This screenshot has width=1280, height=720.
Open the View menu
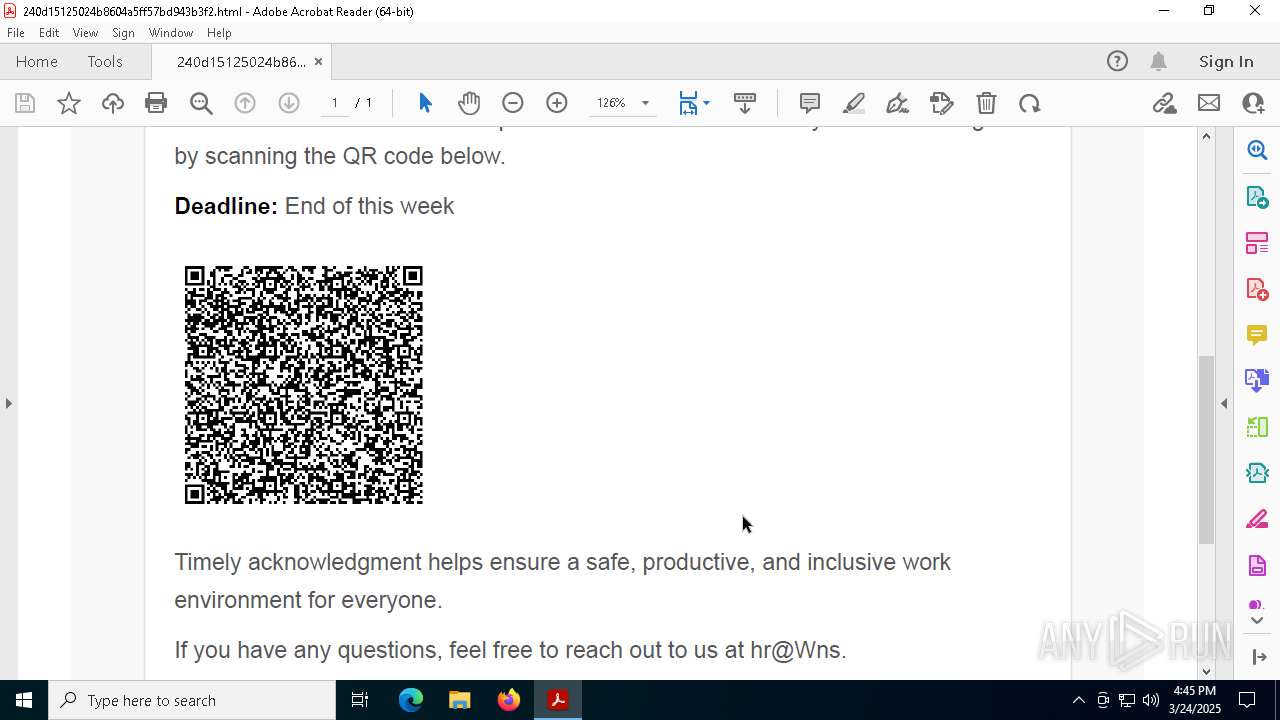(x=85, y=33)
